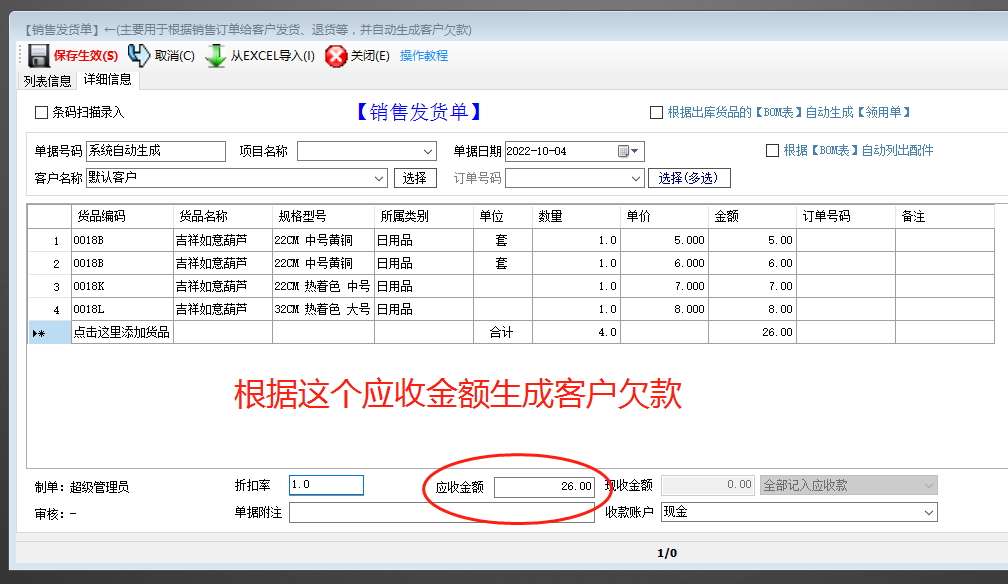Expand the 客户名称 customer dropdown

pos(377,177)
